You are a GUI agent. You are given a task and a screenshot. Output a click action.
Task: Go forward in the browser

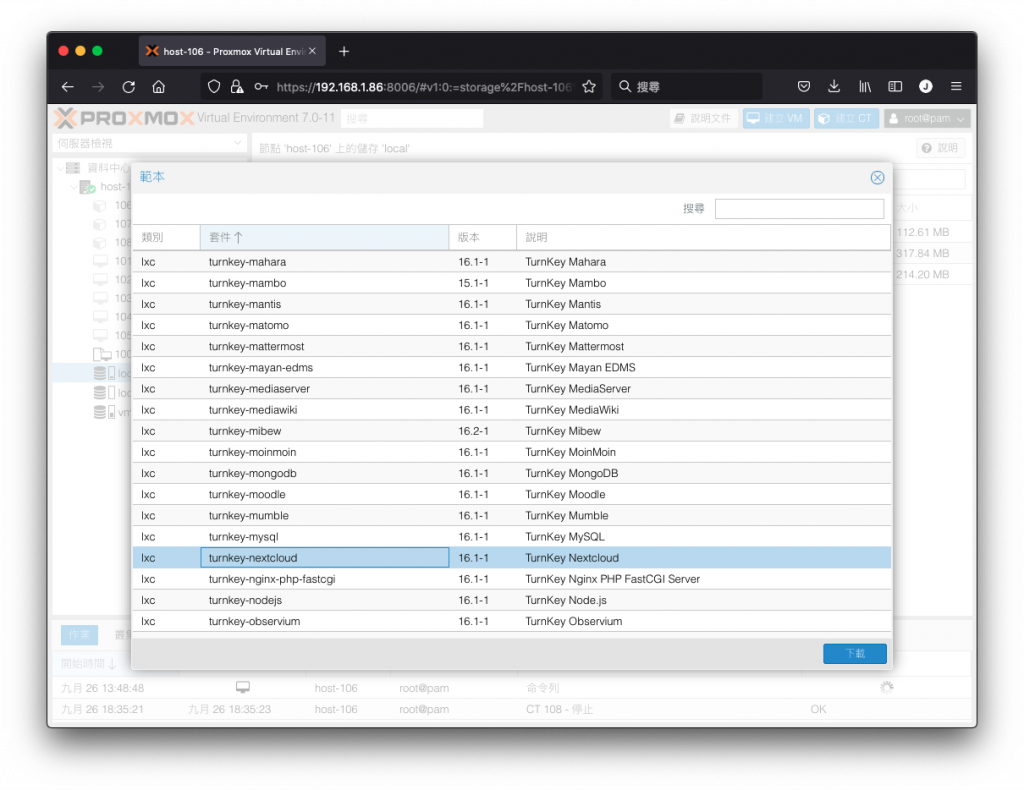coord(98,87)
